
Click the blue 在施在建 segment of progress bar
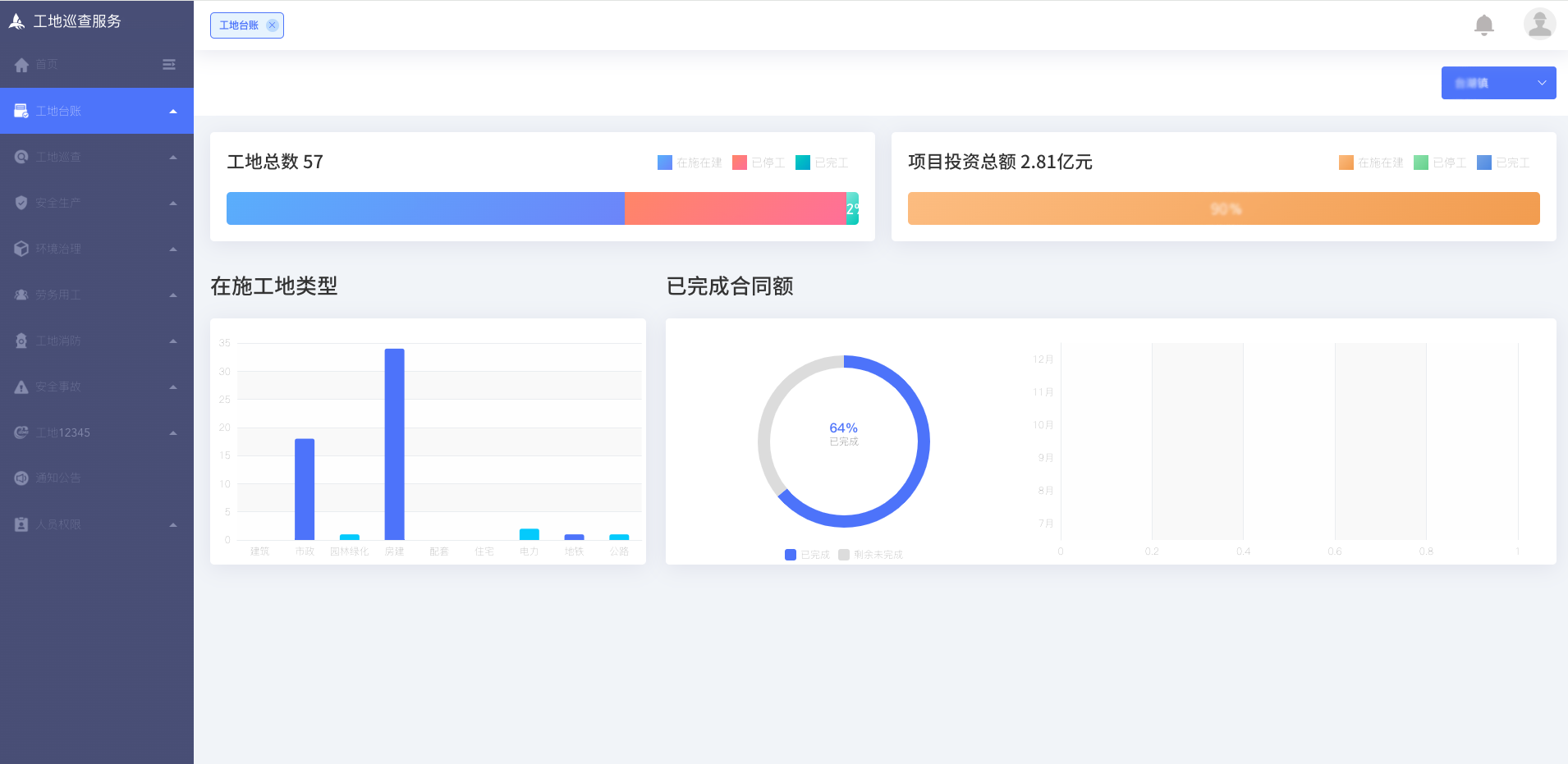coord(425,208)
